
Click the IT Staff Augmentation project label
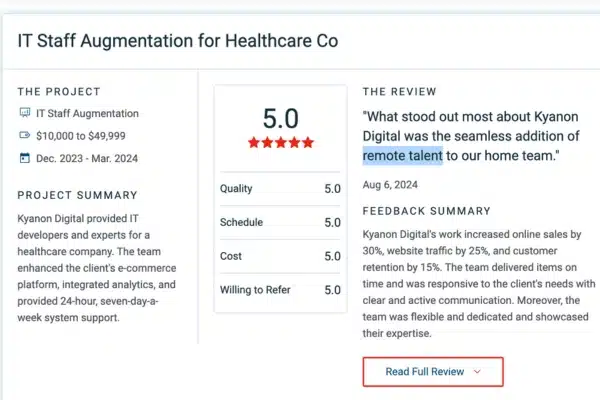87,114
